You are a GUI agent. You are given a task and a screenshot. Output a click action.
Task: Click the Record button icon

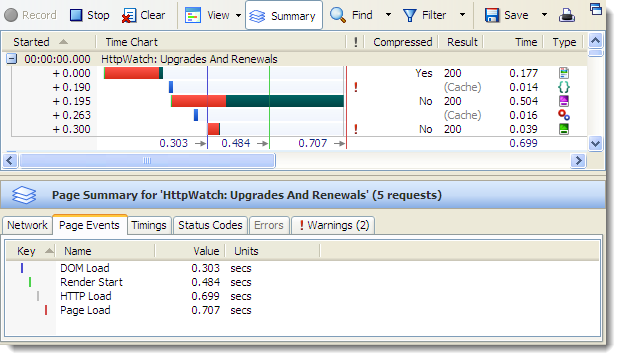11,15
